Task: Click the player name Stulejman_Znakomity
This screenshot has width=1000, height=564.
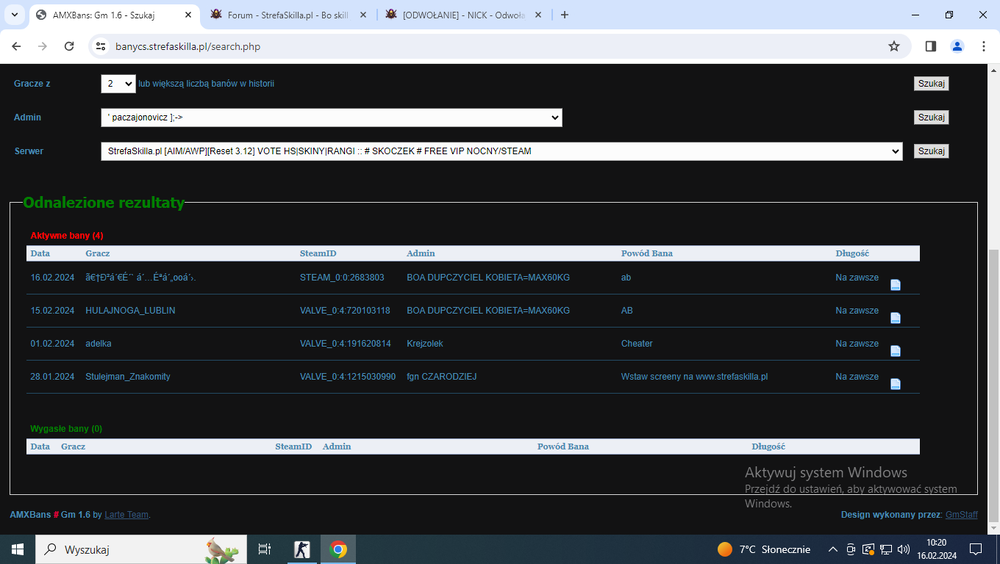Action: (128, 377)
